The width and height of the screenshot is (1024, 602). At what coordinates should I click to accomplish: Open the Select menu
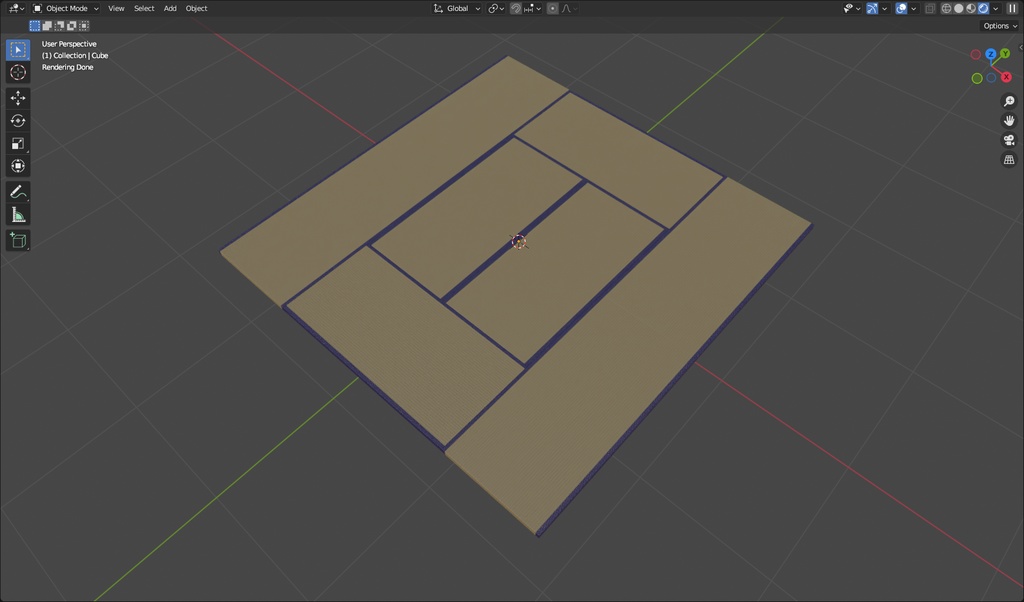coord(144,8)
